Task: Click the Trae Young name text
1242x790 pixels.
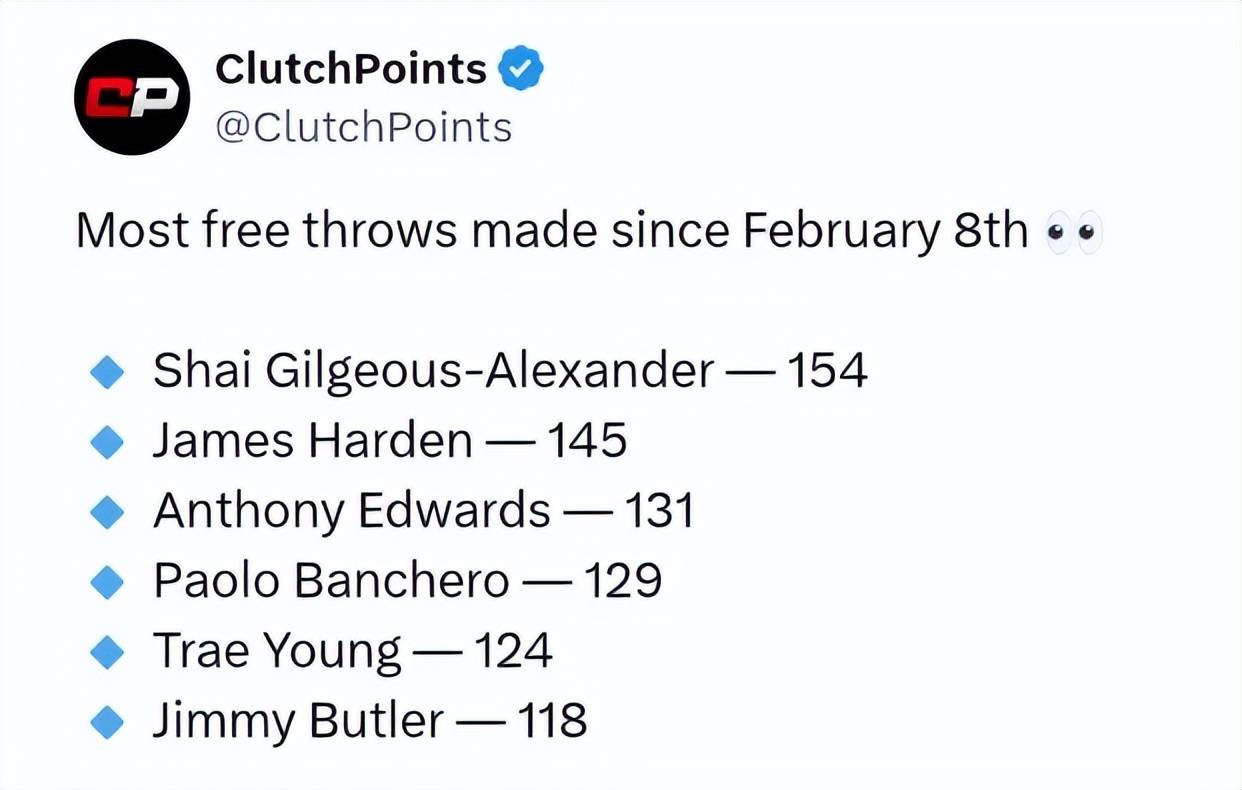Action: click(x=277, y=652)
